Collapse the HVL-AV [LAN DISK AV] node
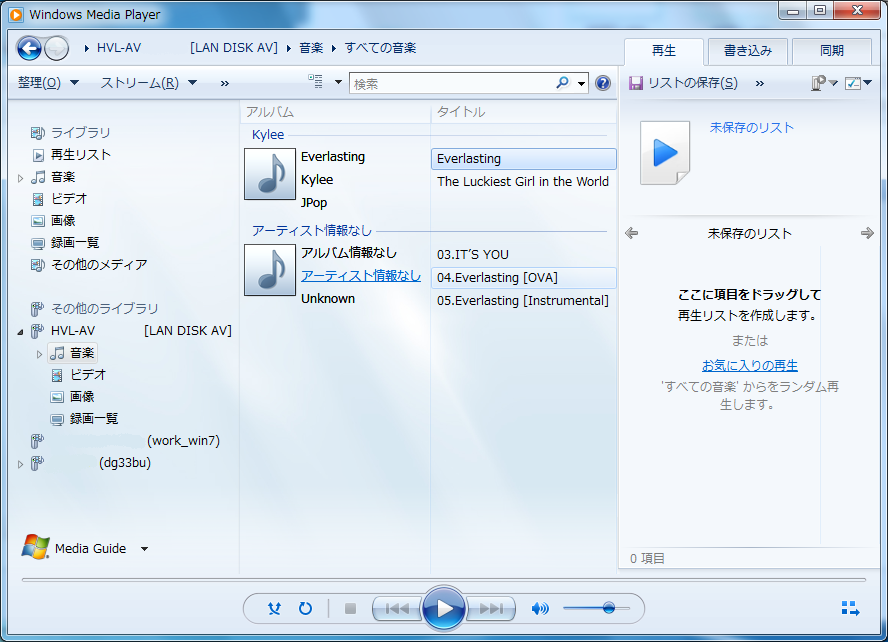The height and width of the screenshot is (642, 888). pos(20,332)
